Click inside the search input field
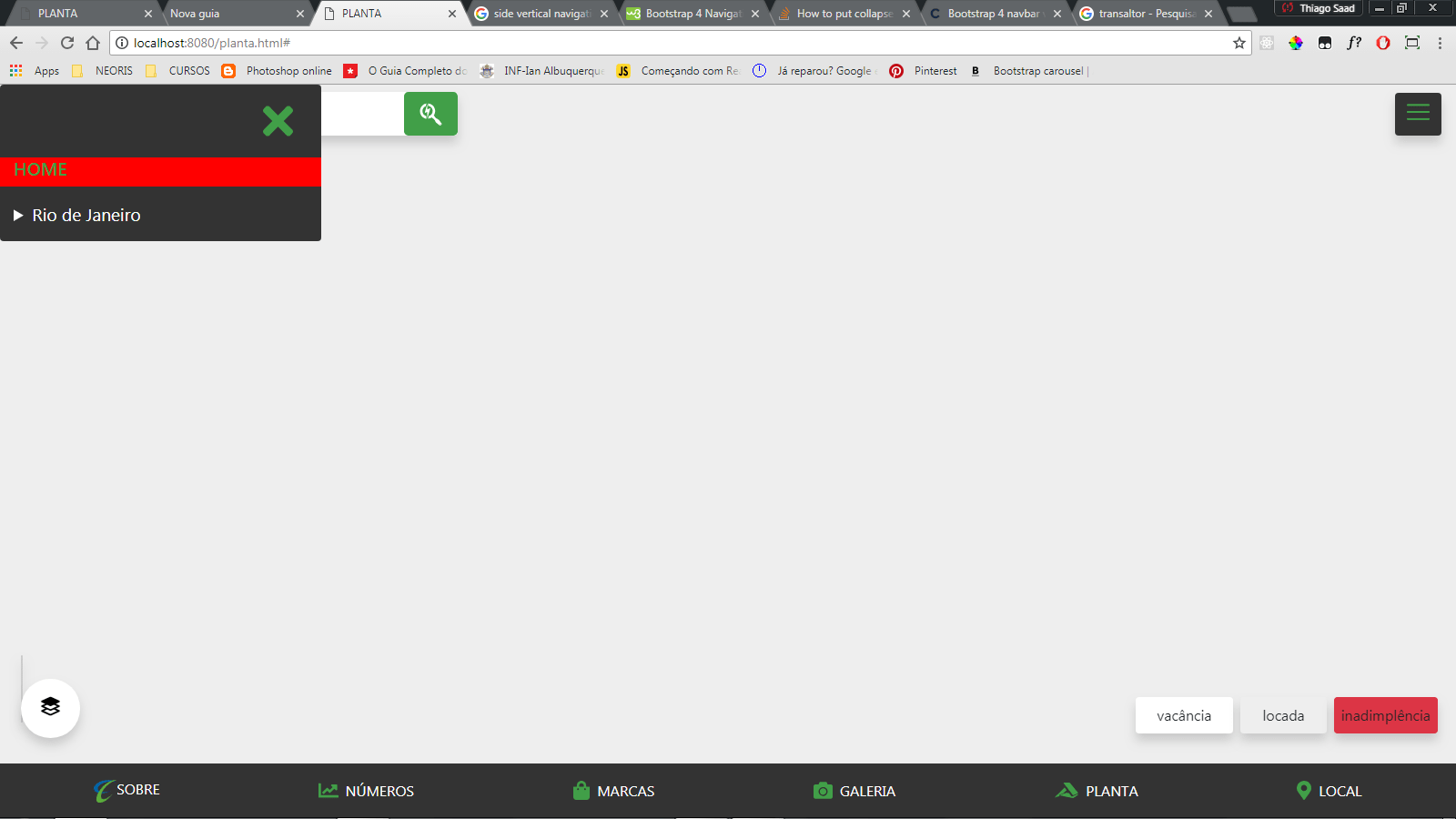Viewport: 1456px width, 819px height. [364, 114]
